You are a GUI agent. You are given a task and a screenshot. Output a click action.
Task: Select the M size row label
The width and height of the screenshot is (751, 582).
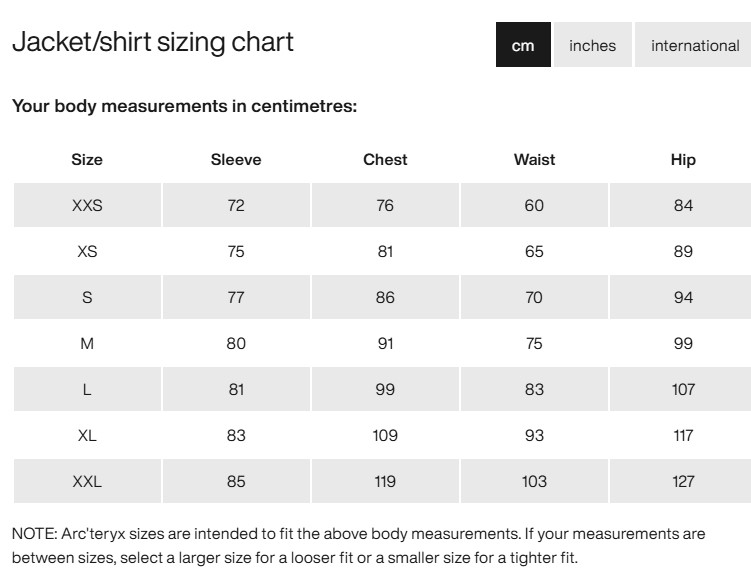(87, 344)
